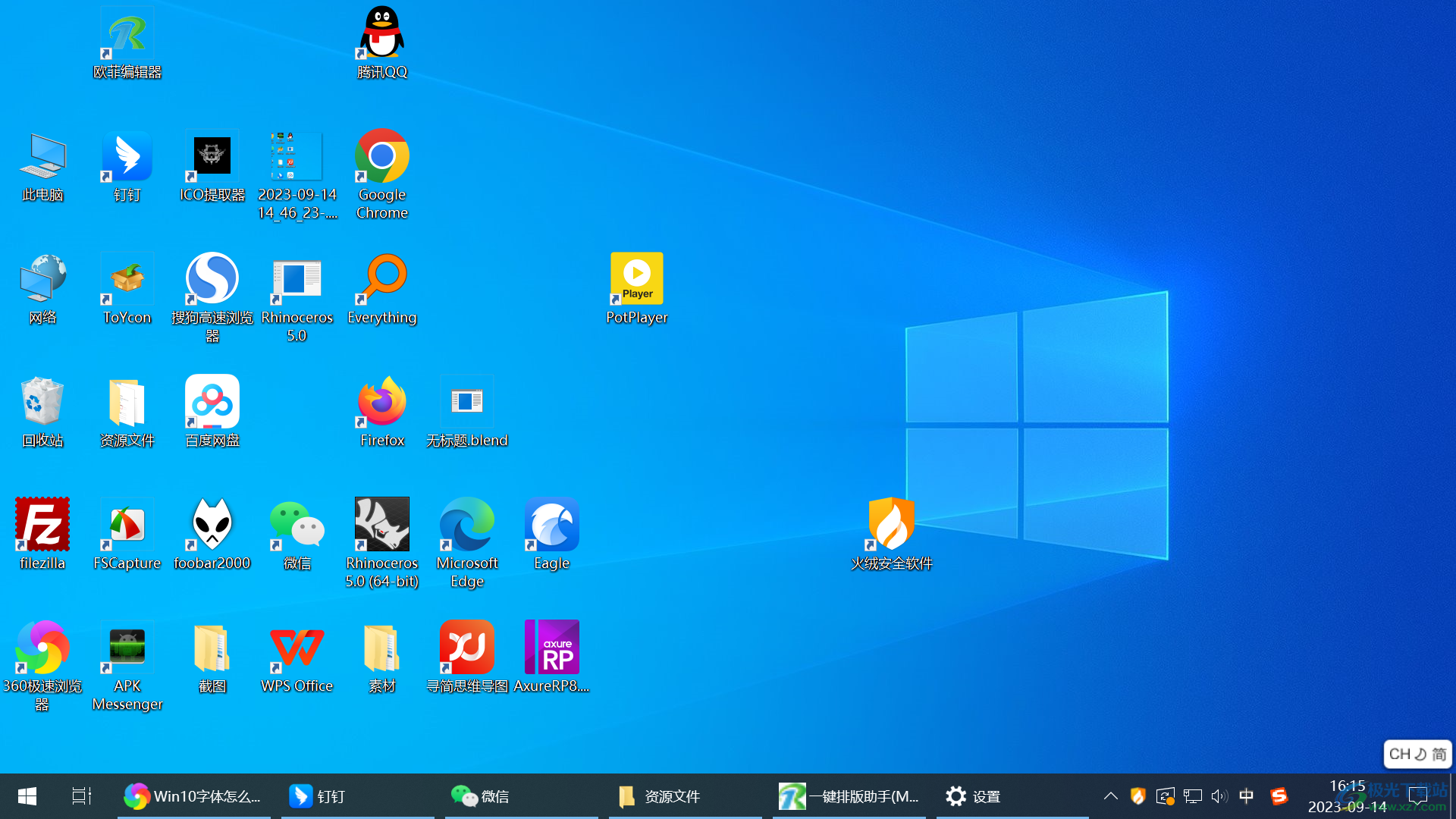Screen dimensions: 1456x819
Task: Open Tencent QQ messaging app
Action: [380, 40]
